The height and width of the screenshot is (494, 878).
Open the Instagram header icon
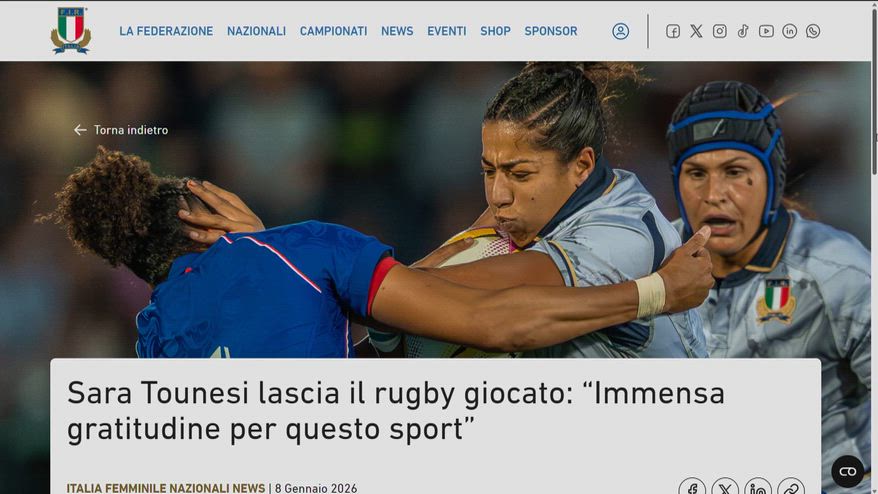[720, 31]
